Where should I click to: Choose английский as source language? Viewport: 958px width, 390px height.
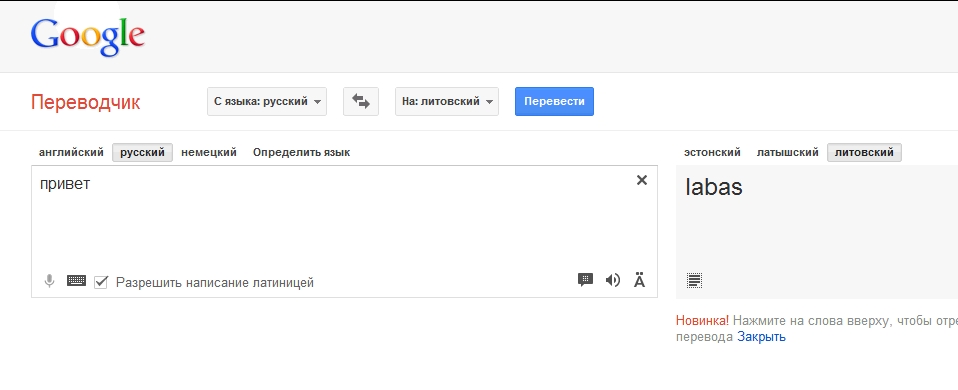(71, 152)
